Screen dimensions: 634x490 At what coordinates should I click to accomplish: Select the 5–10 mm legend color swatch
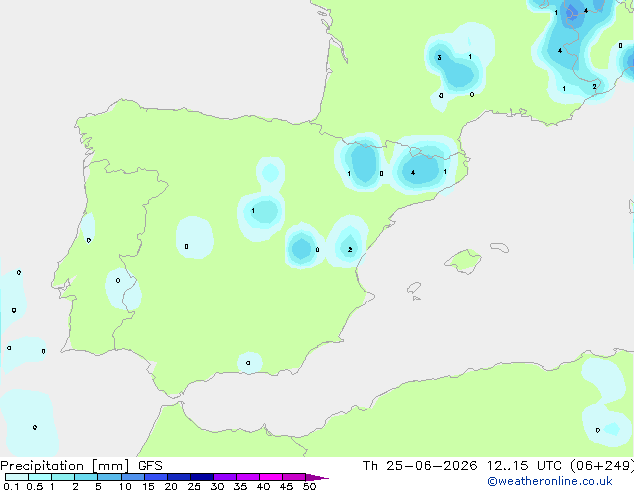(109, 477)
